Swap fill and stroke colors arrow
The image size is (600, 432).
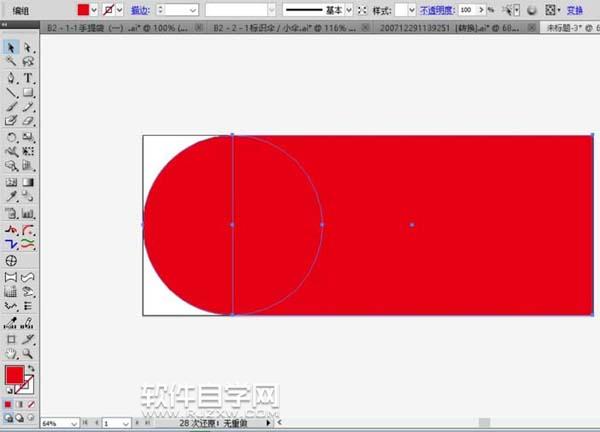33,369
